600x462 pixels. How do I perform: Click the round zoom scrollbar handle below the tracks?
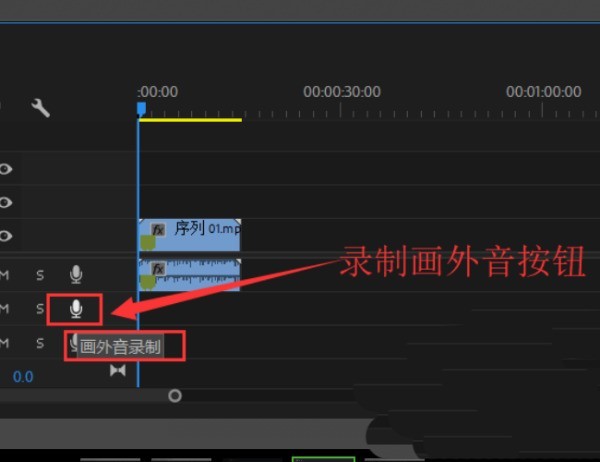click(175, 396)
